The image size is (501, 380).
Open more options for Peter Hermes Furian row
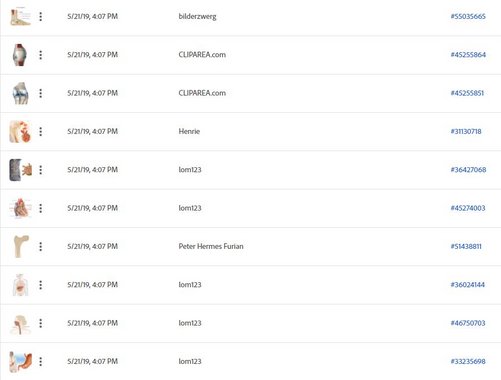[x=41, y=246]
